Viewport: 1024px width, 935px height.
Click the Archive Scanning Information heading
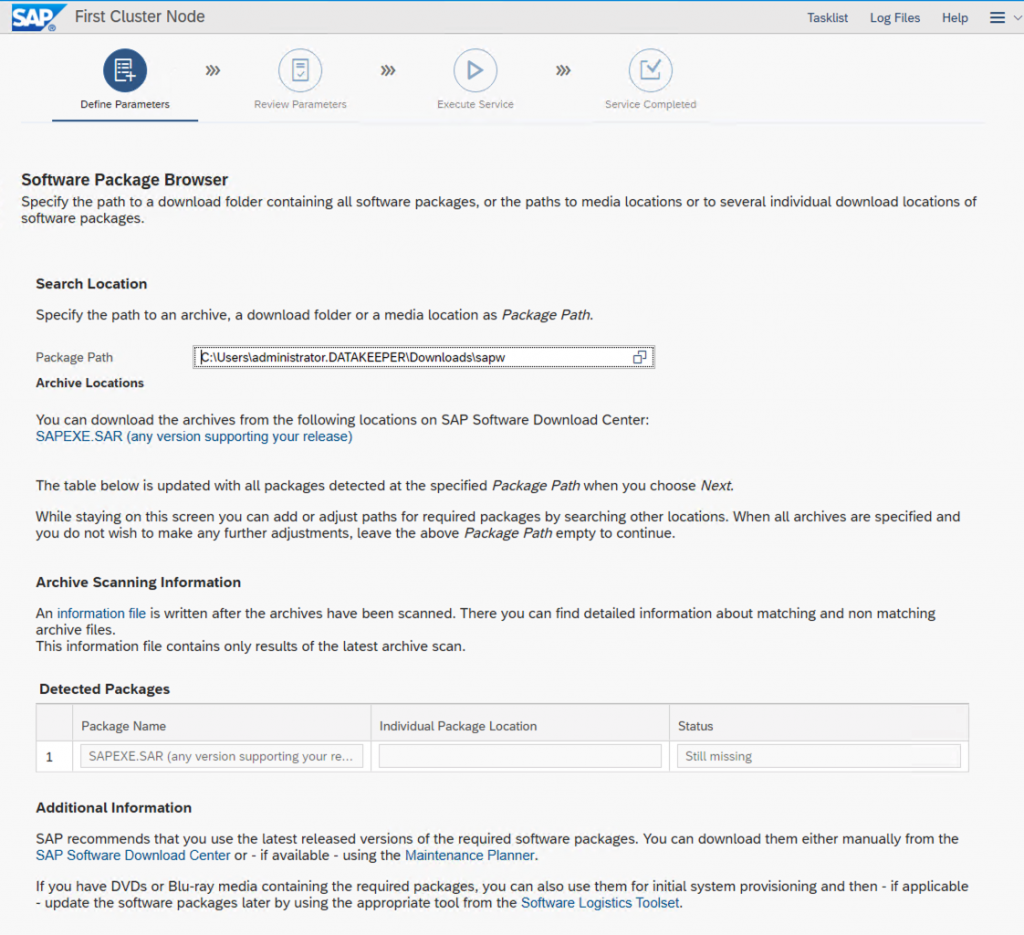pos(138,582)
